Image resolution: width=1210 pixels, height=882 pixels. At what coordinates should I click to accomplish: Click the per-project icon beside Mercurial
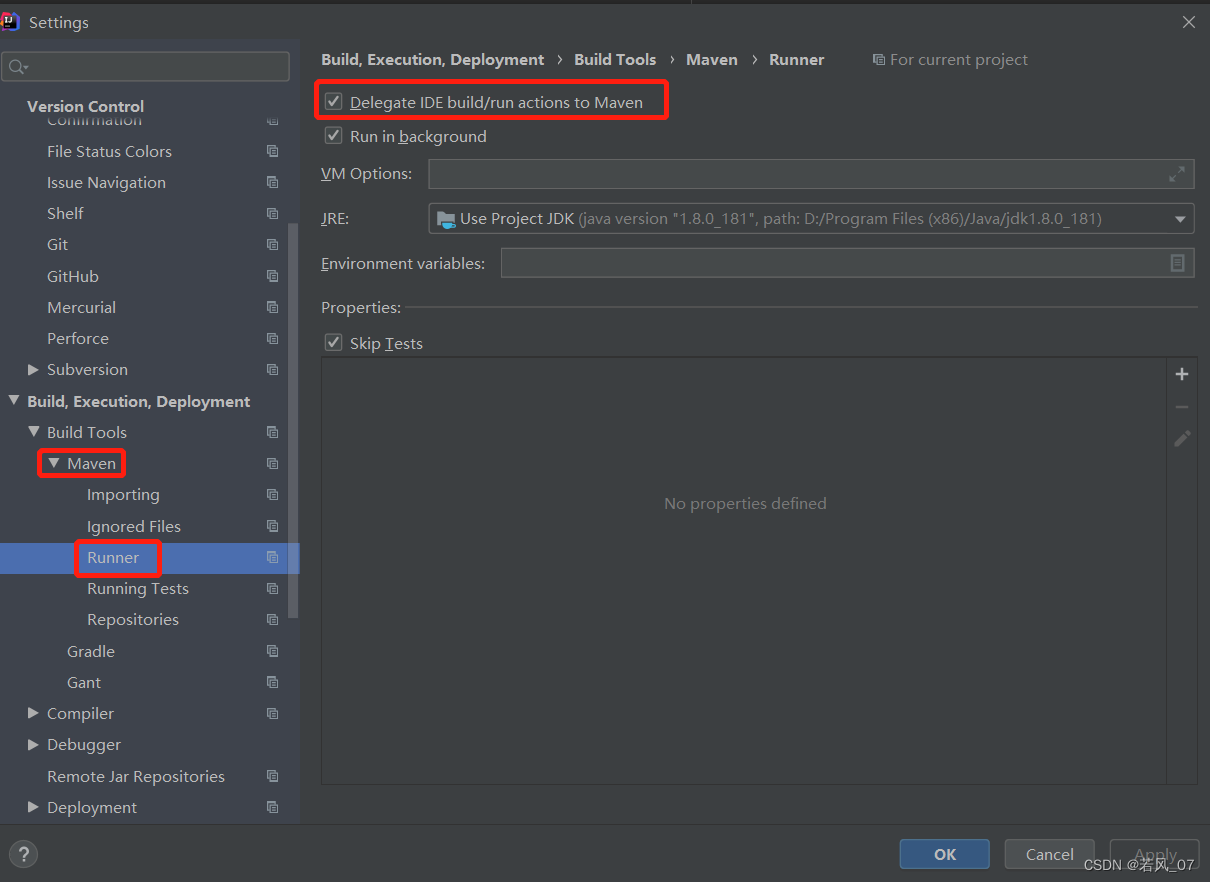[x=272, y=307]
